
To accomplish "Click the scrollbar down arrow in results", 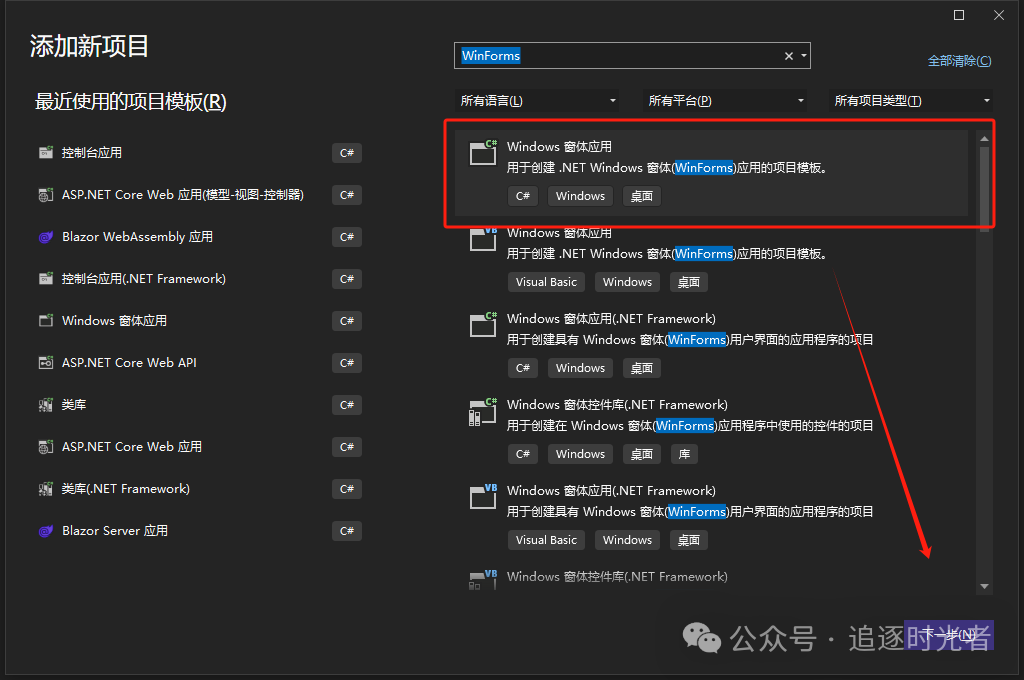I will point(984,586).
